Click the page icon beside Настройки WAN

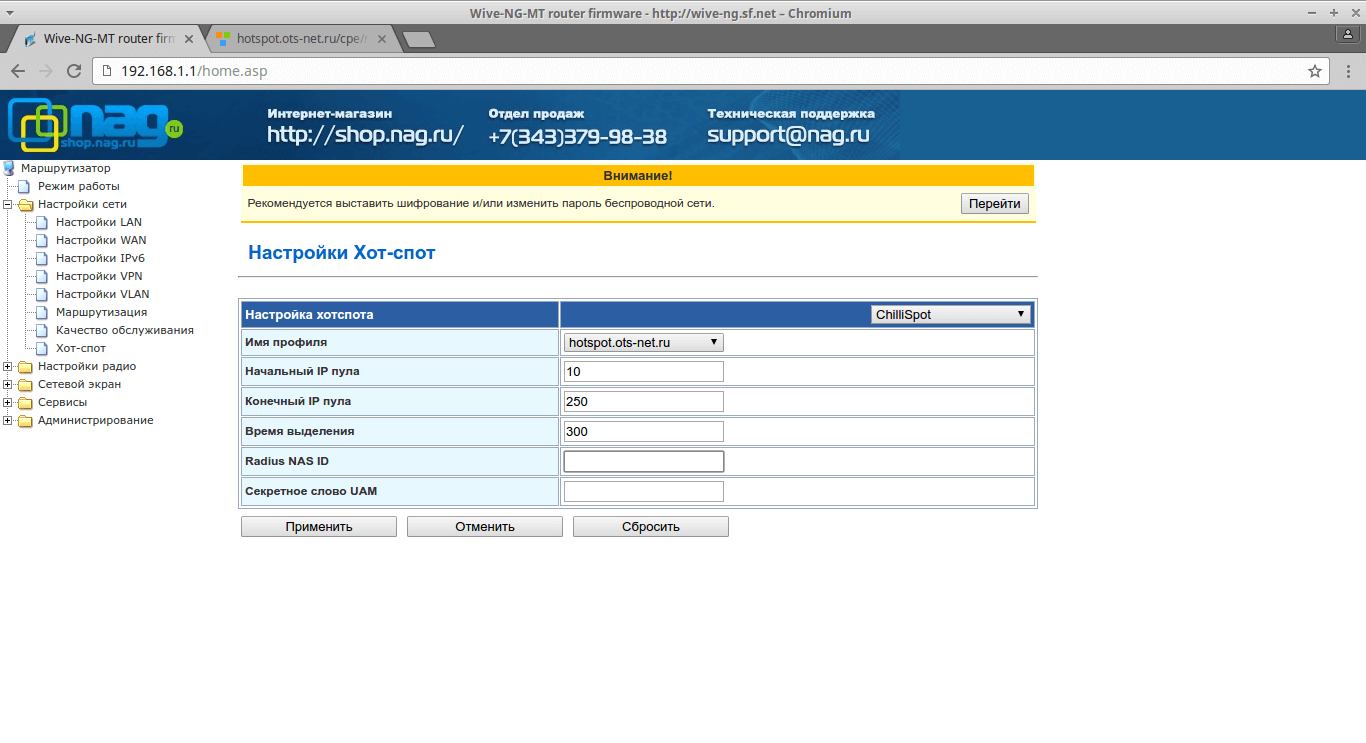pos(42,240)
